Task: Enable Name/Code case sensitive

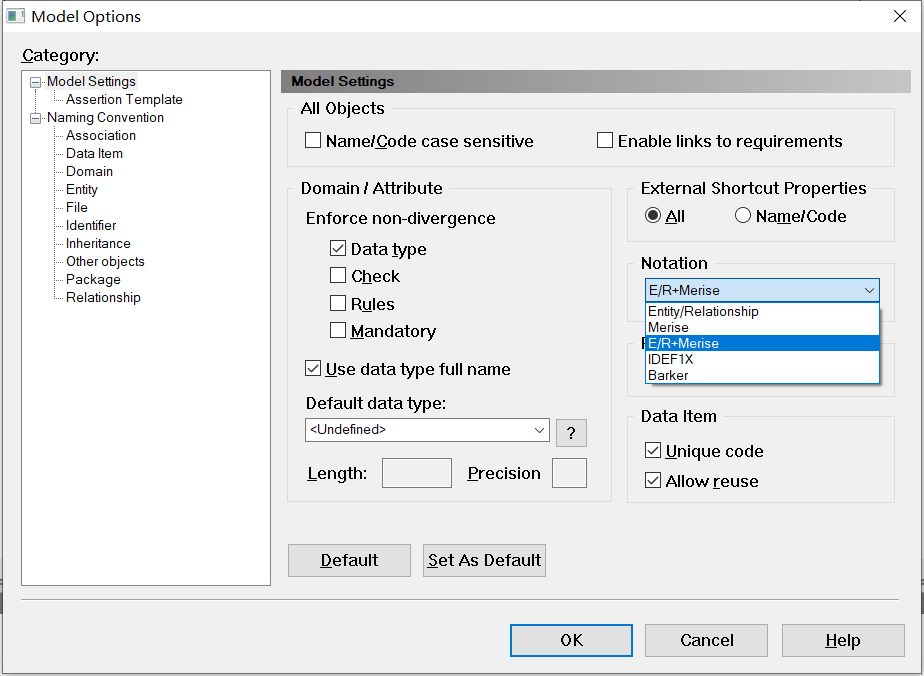Action: (x=312, y=140)
